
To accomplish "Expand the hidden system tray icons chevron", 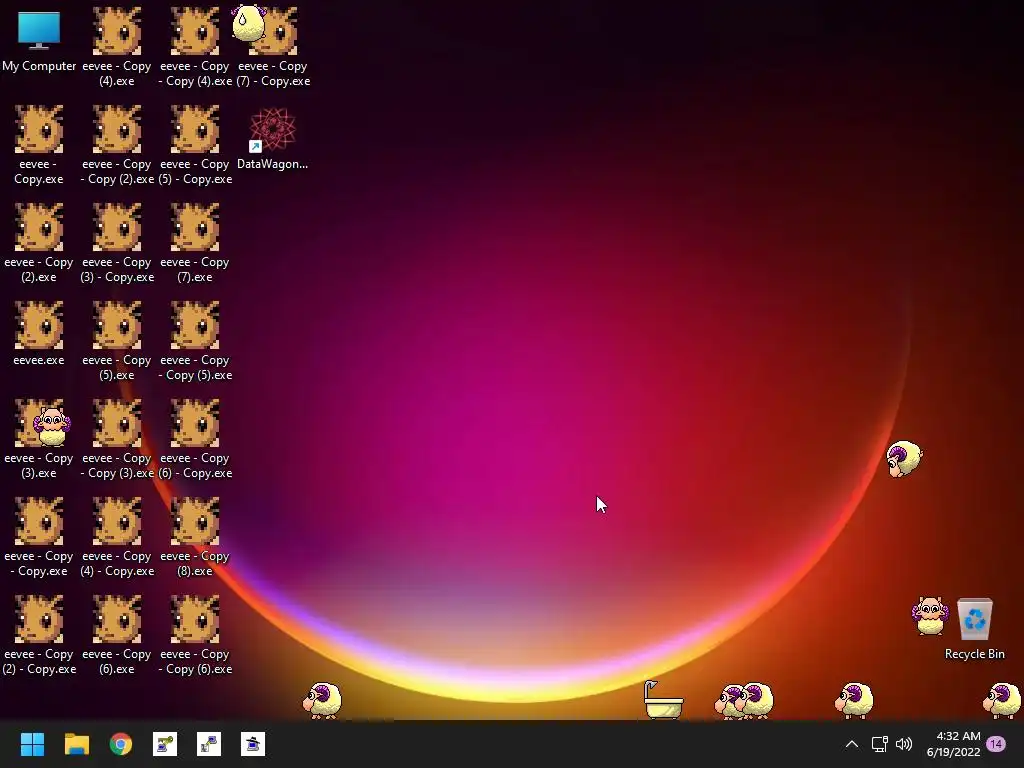I will (x=852, y=744).
